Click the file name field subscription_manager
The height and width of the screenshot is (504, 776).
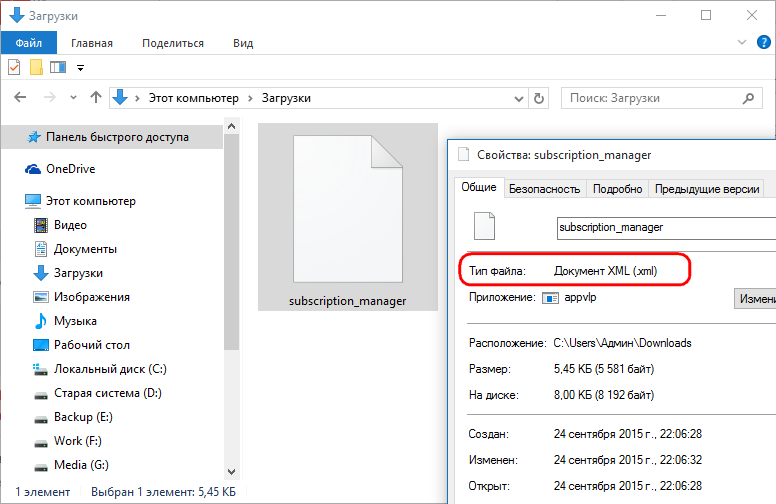point(665,227)
